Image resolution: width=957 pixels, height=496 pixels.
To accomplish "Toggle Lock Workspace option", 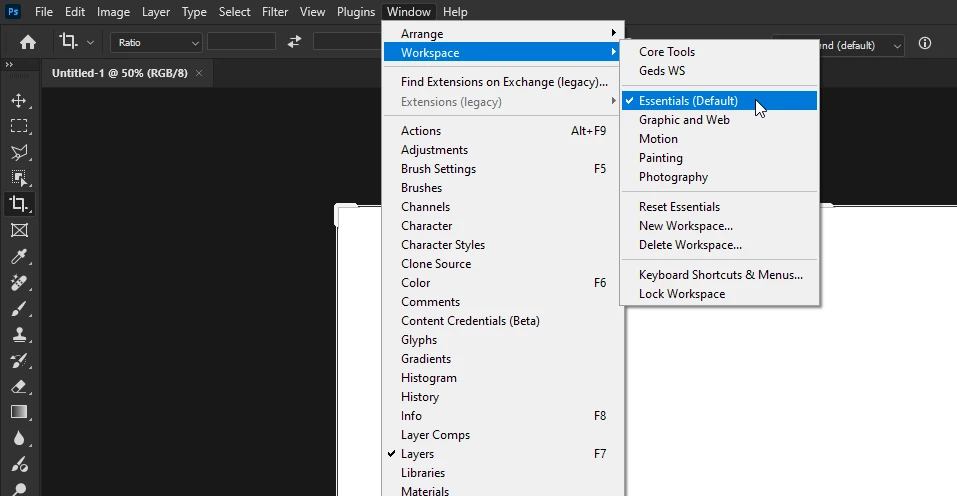I will click(719, 293).
